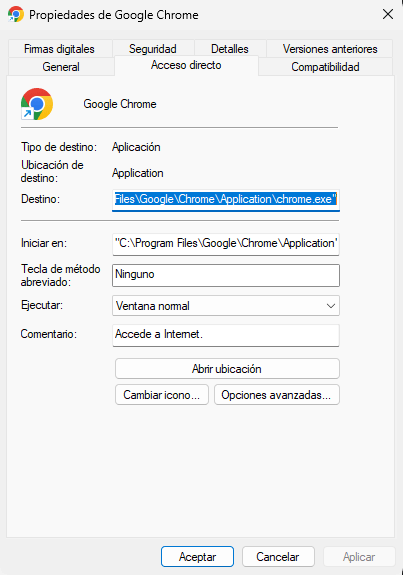Click the large Google Chrome shortcut icon
Screen dimensions: 403x575
coord(37,104)
